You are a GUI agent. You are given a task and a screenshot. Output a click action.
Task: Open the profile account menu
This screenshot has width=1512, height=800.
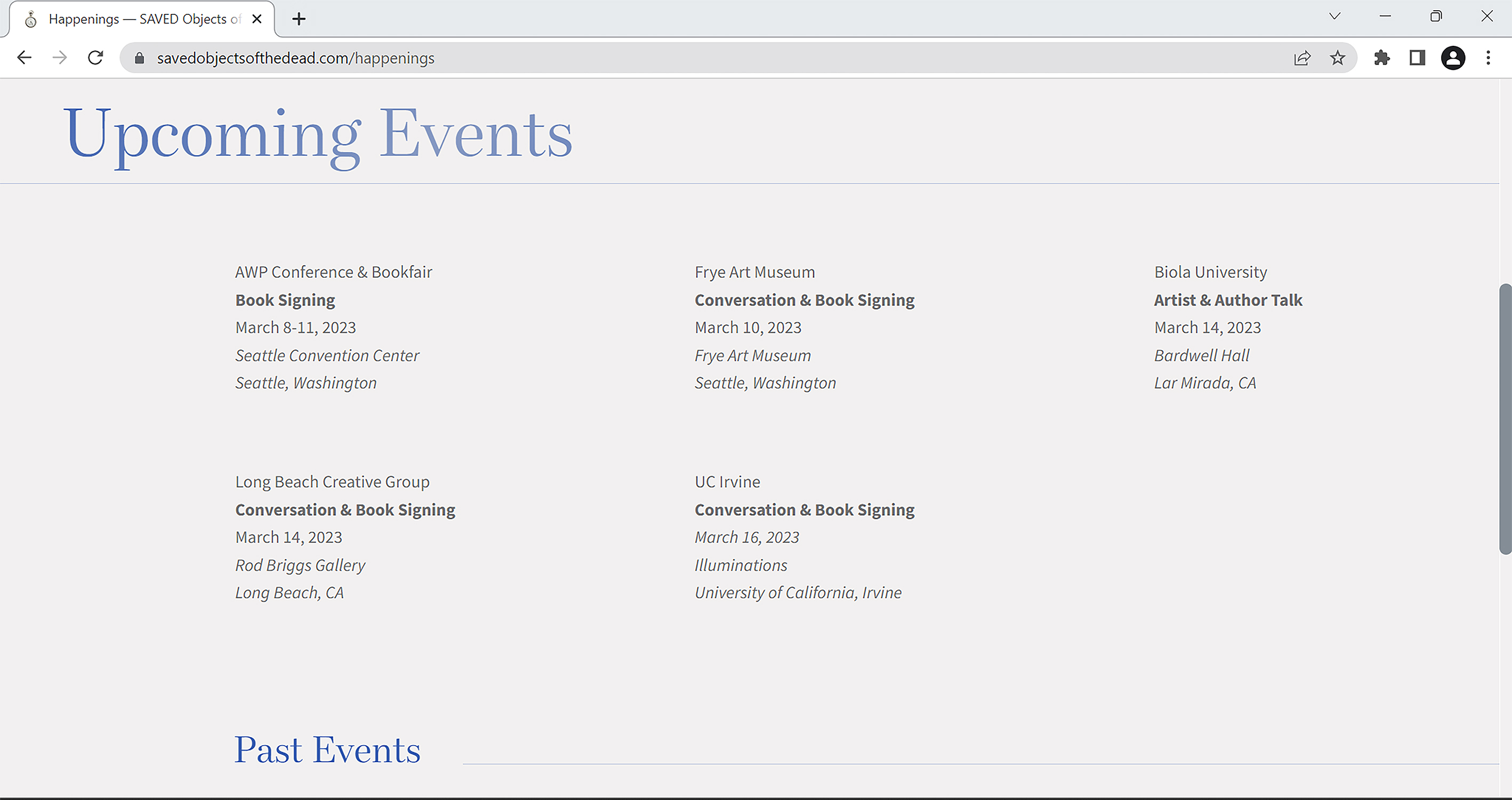[x=1453, y=58]
